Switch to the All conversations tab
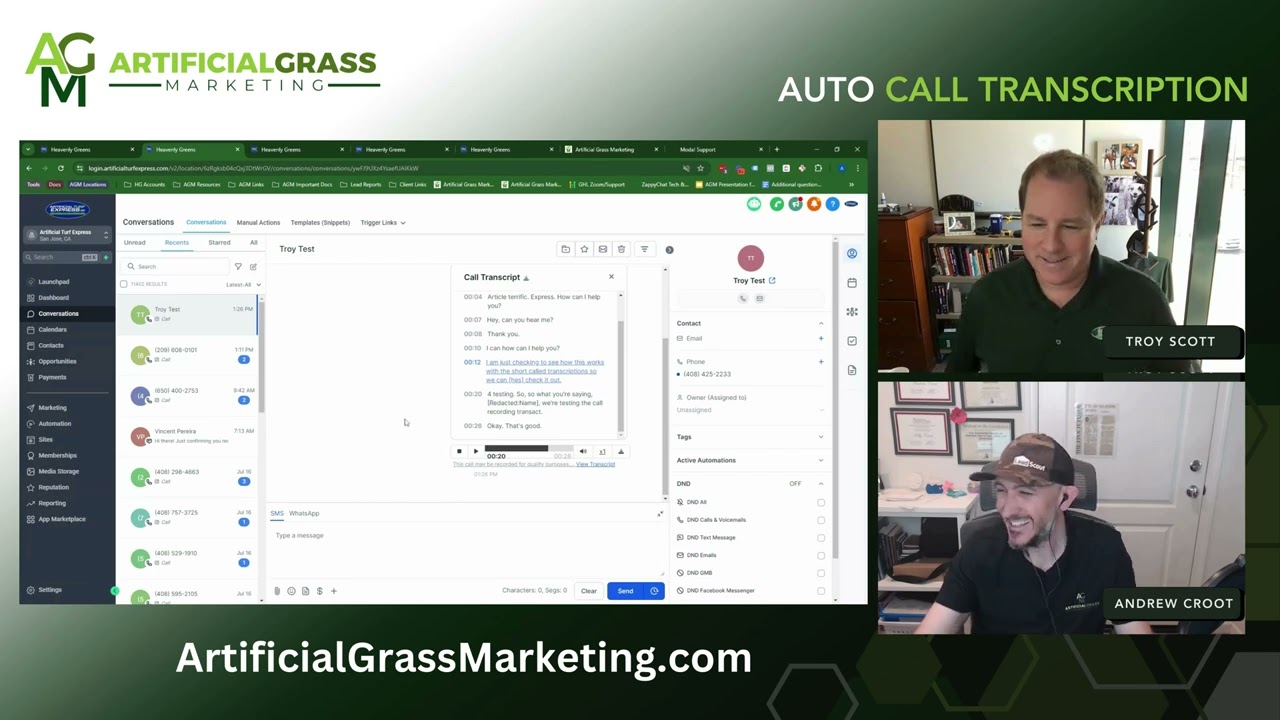1280x720 pixels. click(253, 243)
